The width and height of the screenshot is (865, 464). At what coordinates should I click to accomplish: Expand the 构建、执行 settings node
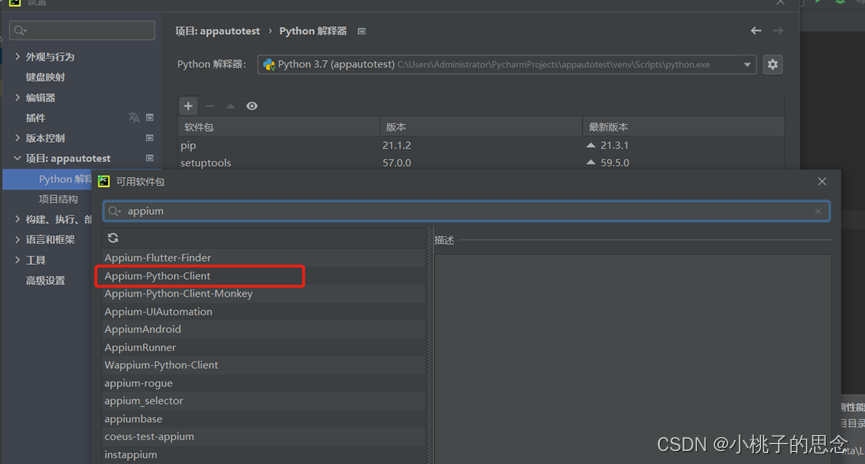coord(17,219)
